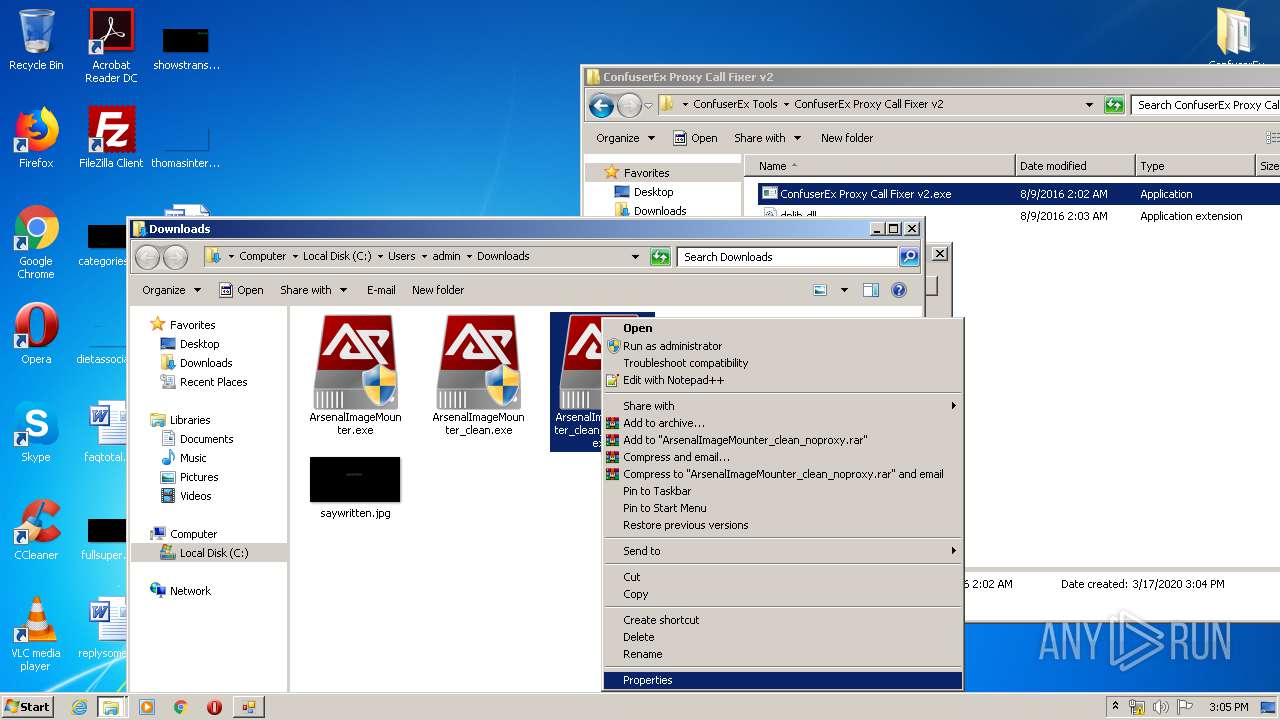This screenshot has height=720, width=1280.
Task: Select ArsenalImageMounter.exe file icon
Action: tap(355, 375)
